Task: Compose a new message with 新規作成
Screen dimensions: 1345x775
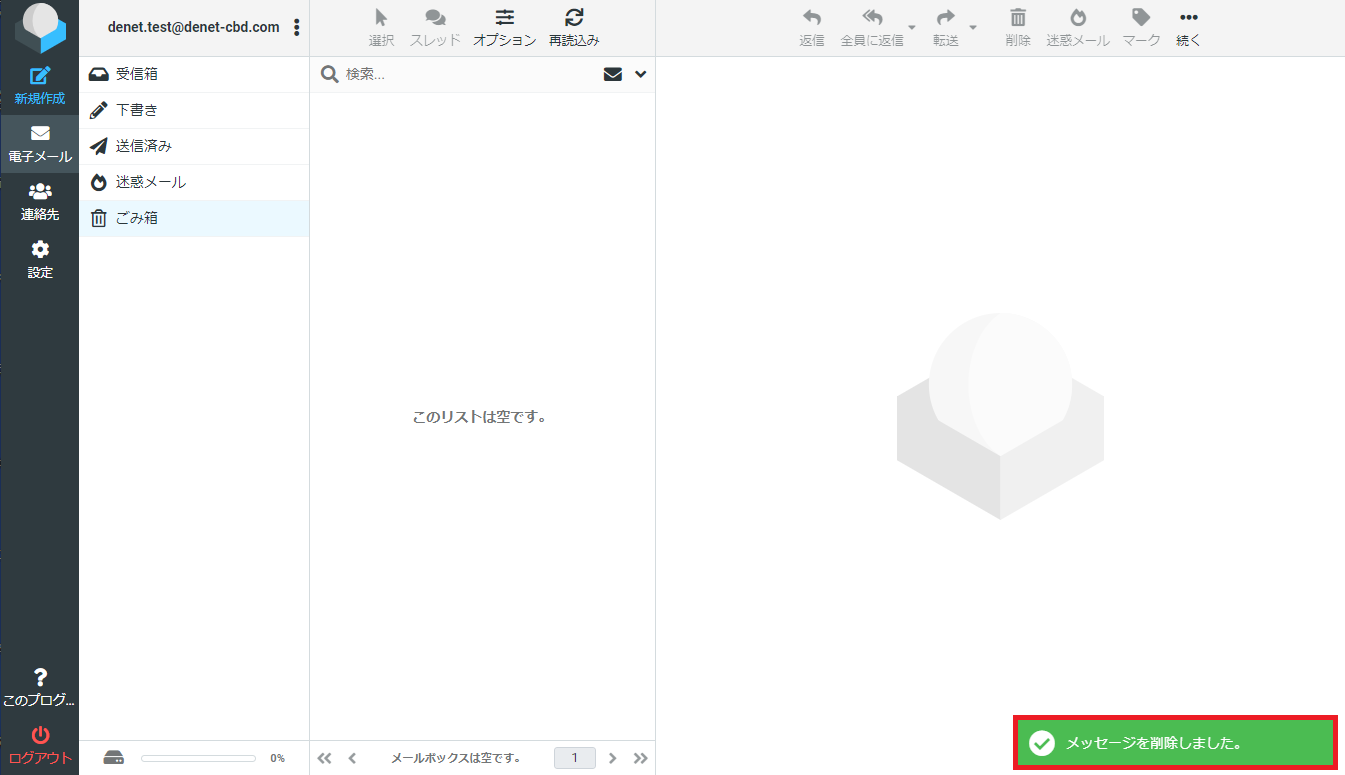Action: 40,86
